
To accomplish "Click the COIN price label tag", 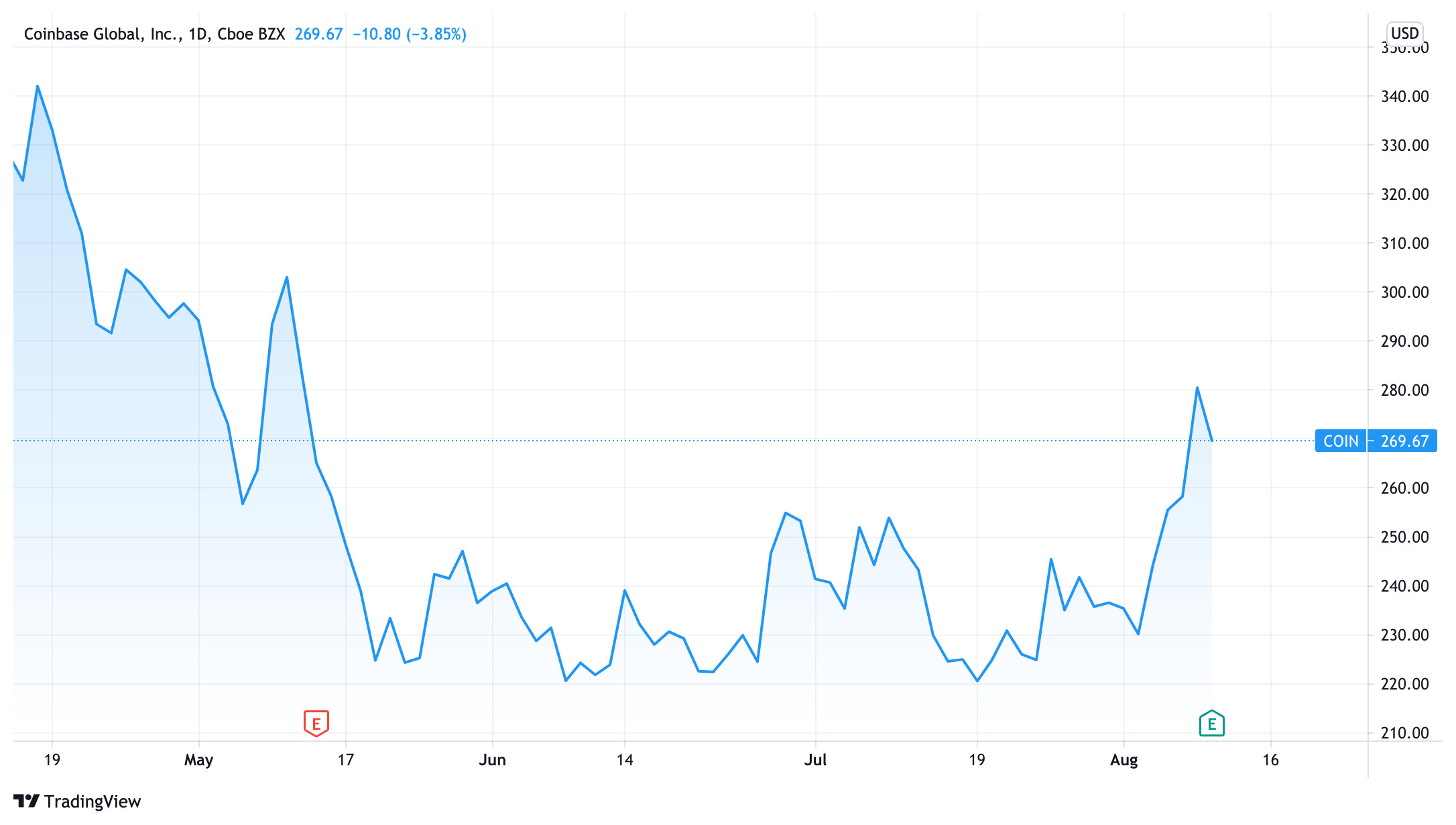I will point(1341,441).
